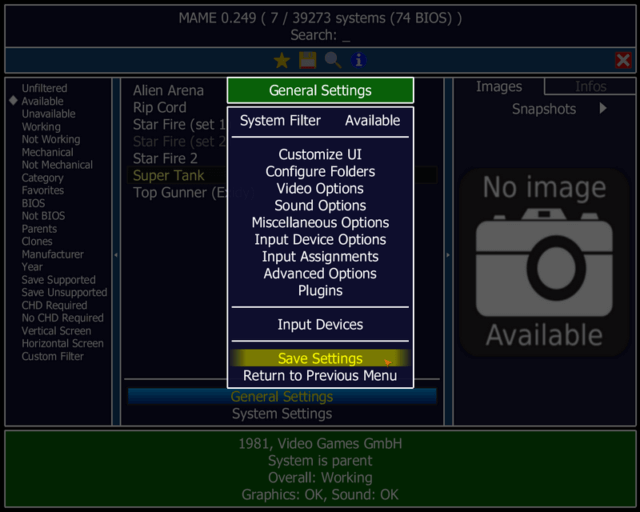Select the Vertical Screen filter
This screenshot has width=640, height=512.
56,331
